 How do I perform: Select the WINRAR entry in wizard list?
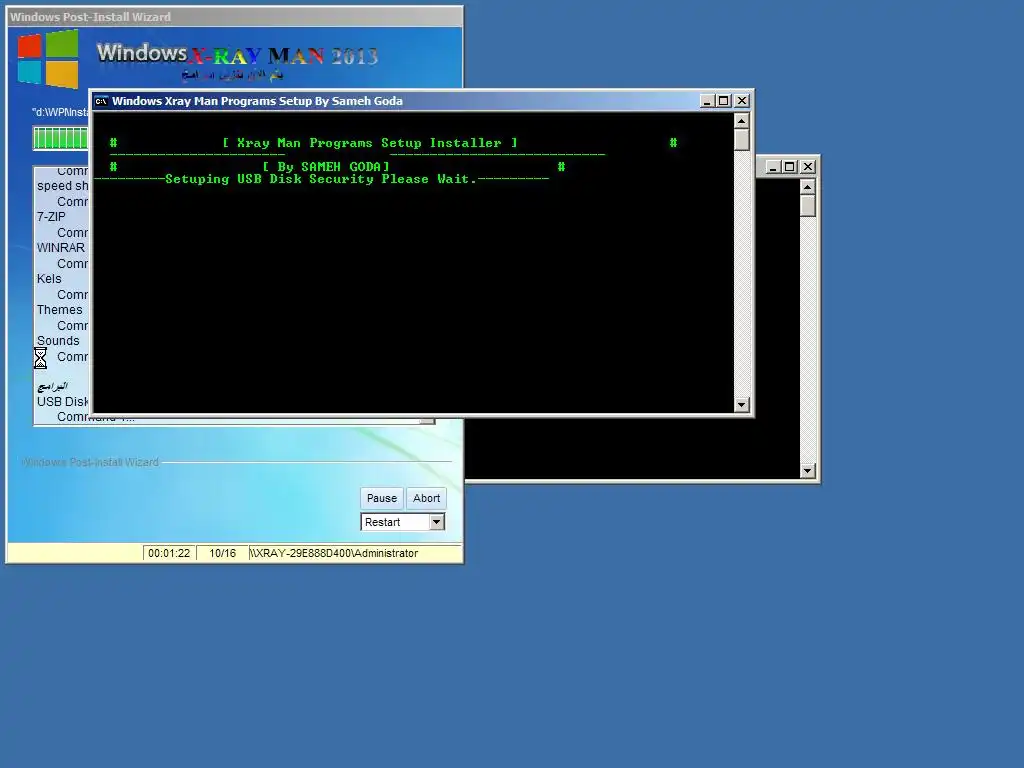[x=61, y=248]
